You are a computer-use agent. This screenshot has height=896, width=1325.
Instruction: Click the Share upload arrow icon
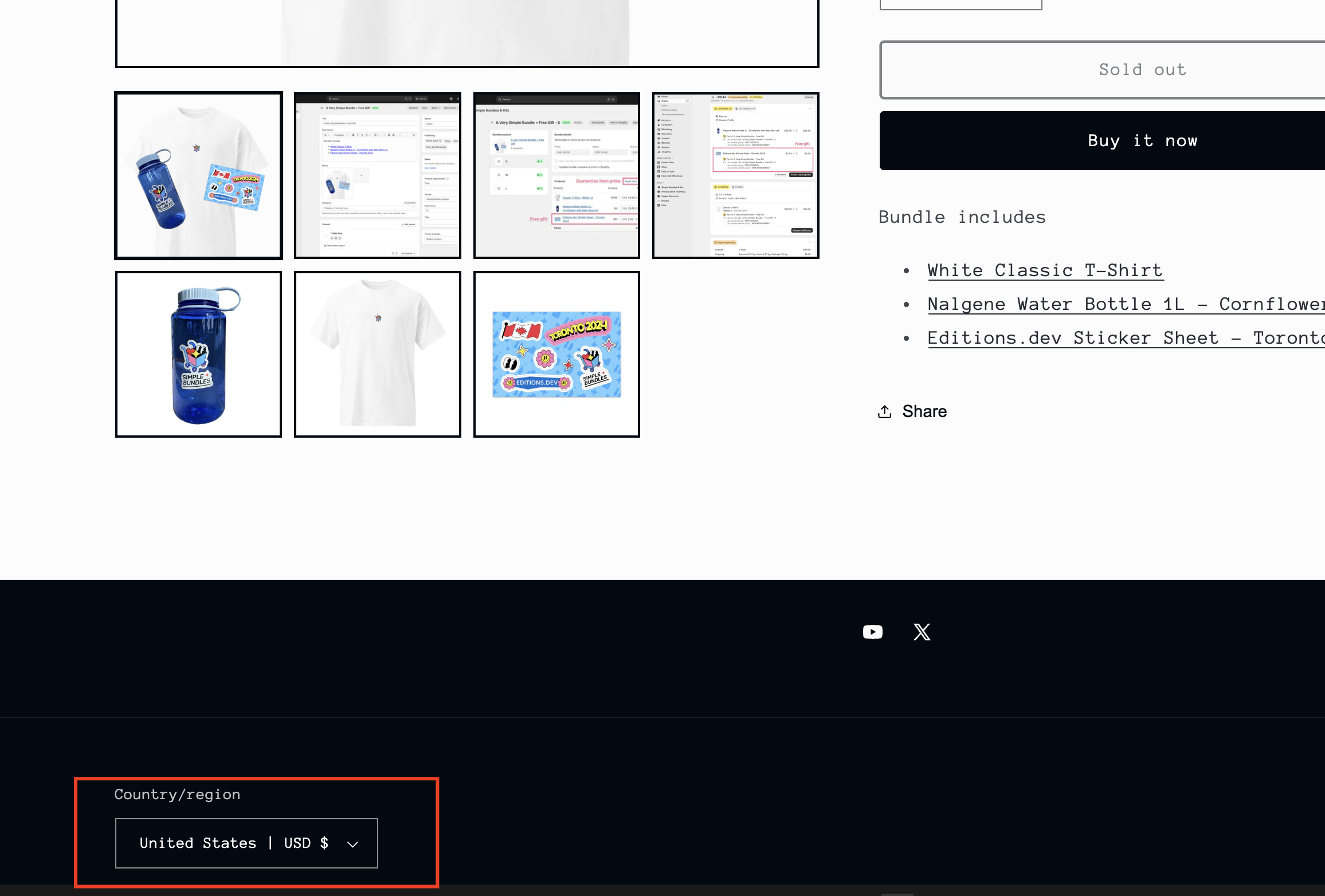pos(885,411)
